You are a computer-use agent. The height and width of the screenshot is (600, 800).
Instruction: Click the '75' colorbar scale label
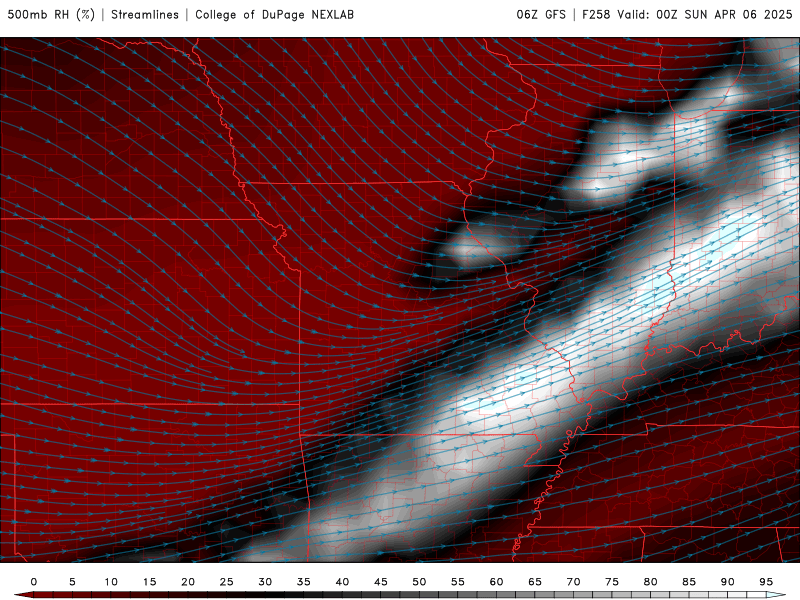pyautogui.click(x=612, y=582)
